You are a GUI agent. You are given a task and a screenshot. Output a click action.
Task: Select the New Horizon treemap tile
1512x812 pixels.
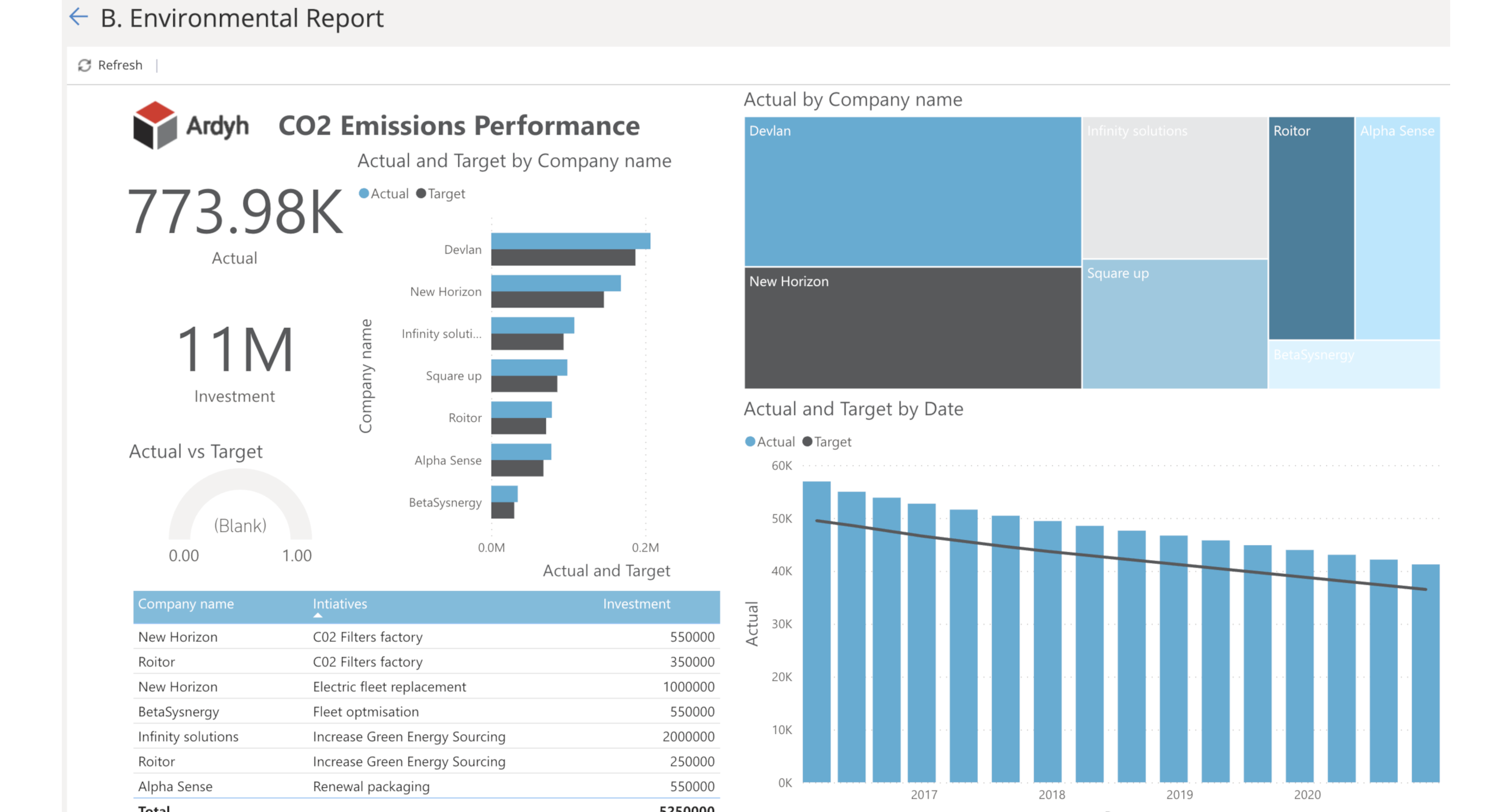point(912,327)
